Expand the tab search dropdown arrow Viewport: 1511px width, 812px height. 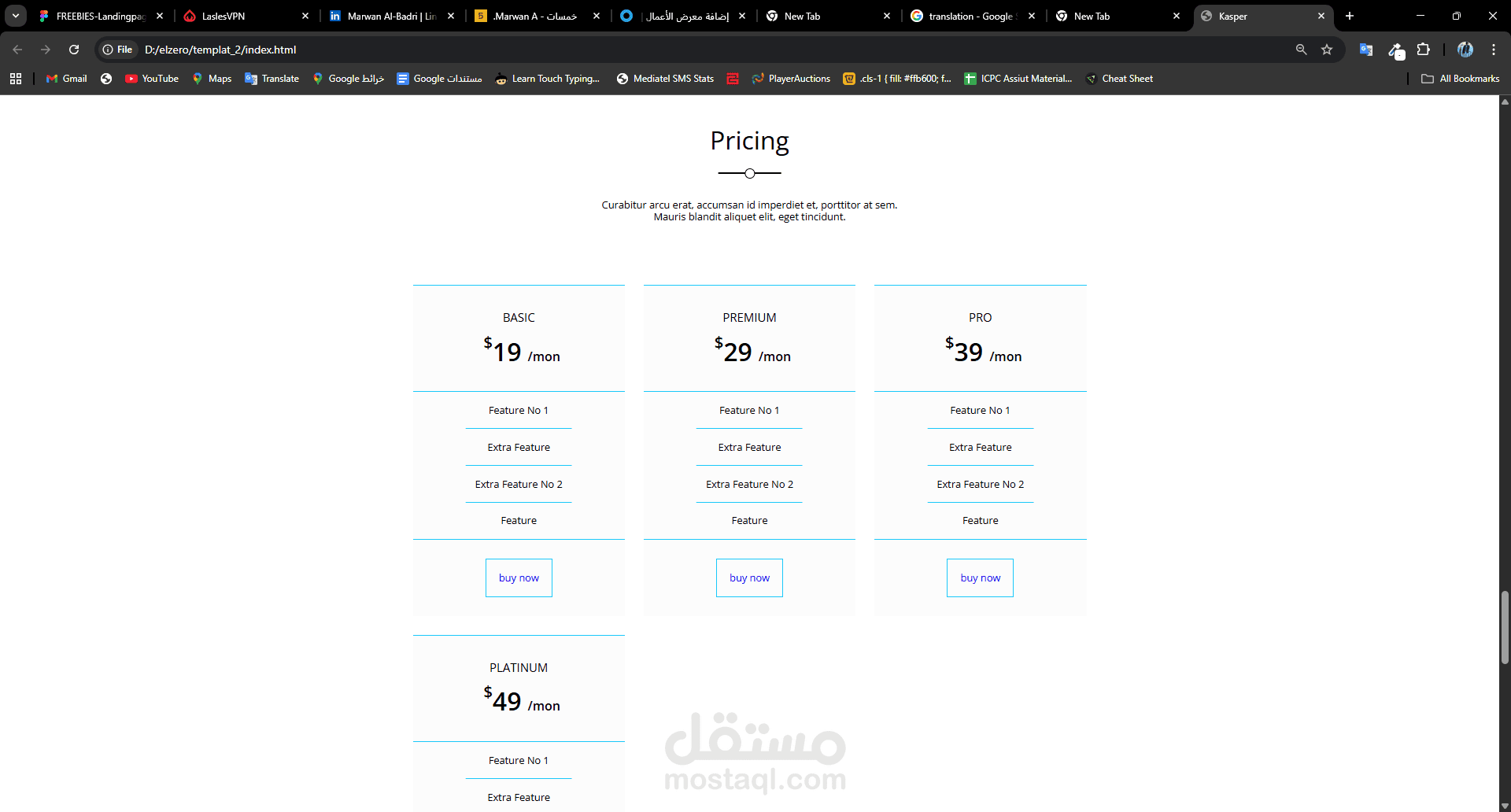[16, 16]
